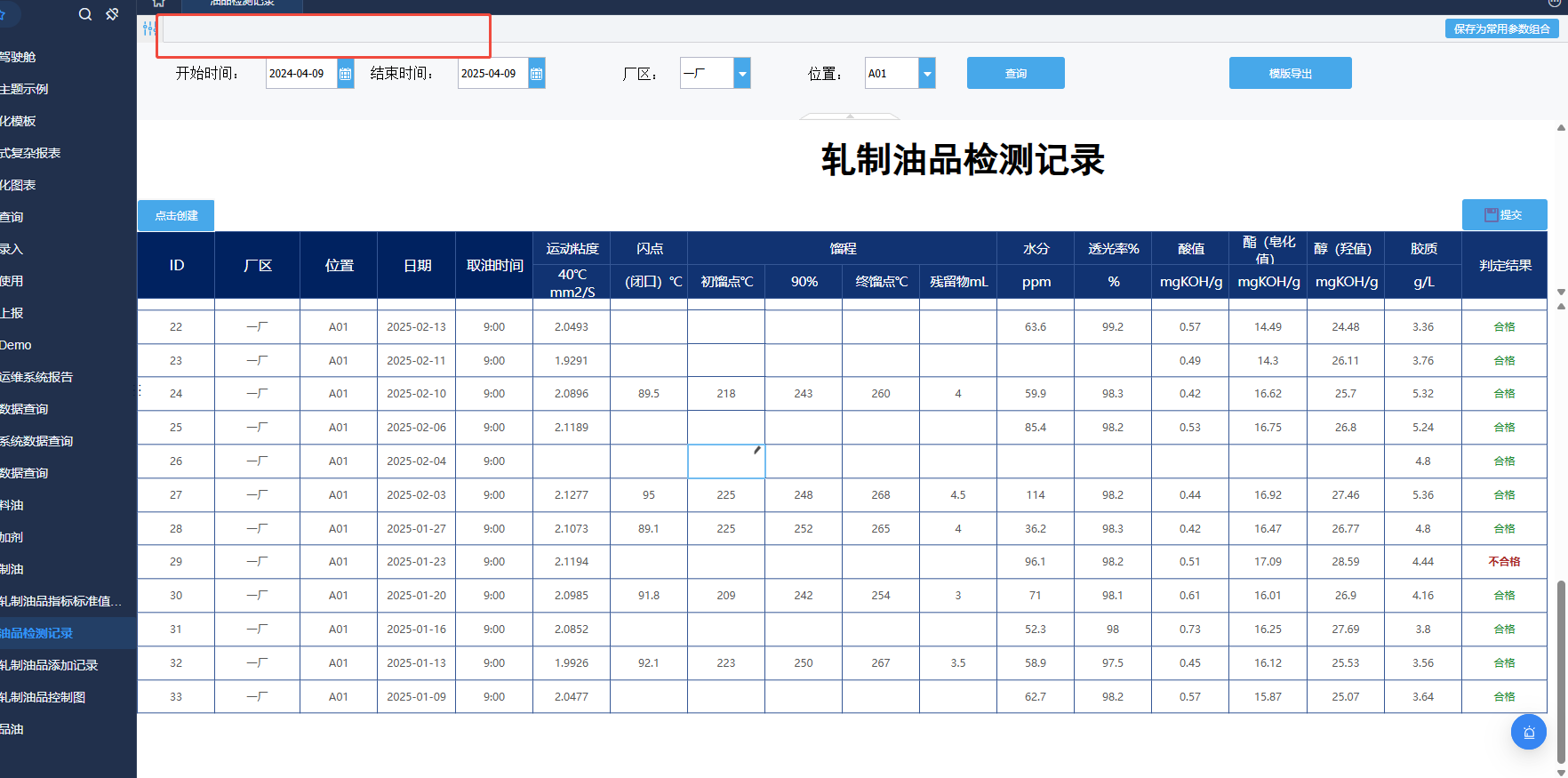Click the 酸值 value 0.73 in row 31
The image size is (1568, 778).
1190,630
